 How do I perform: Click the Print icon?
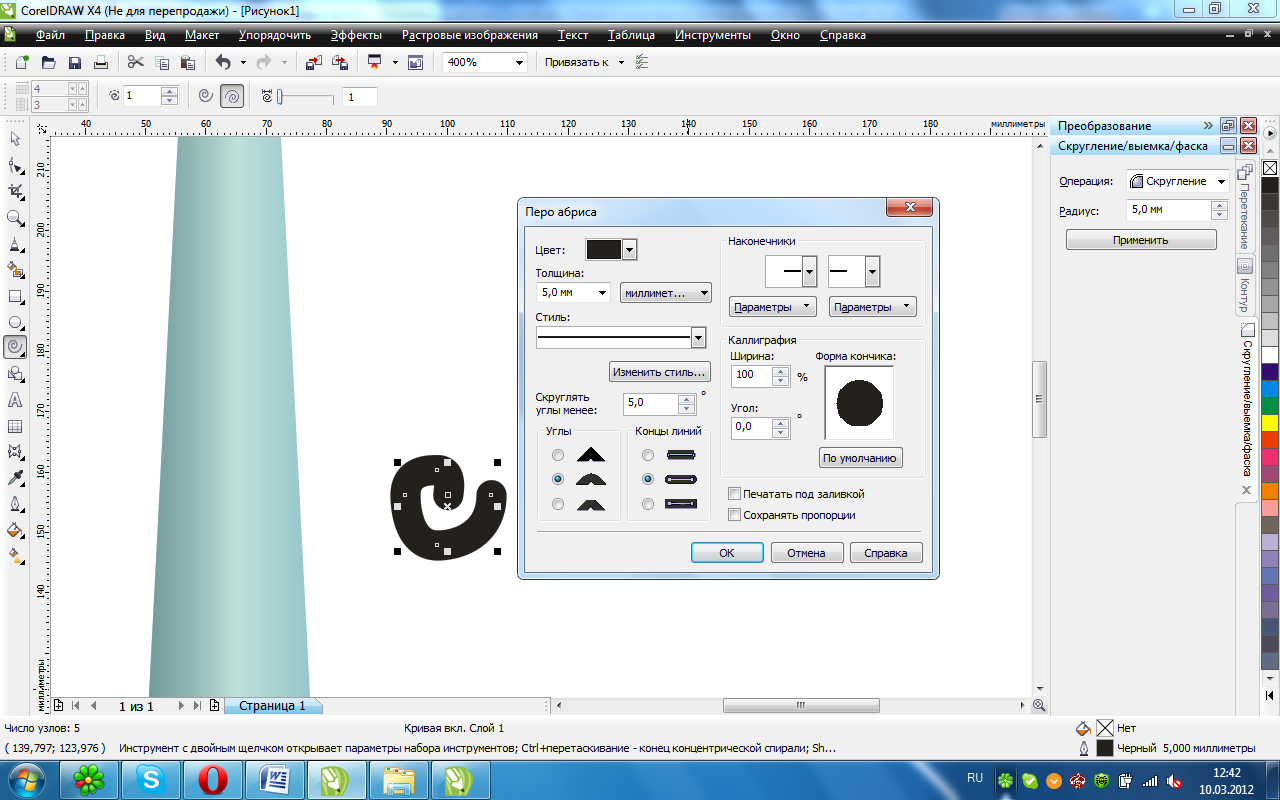pos(100,62)
